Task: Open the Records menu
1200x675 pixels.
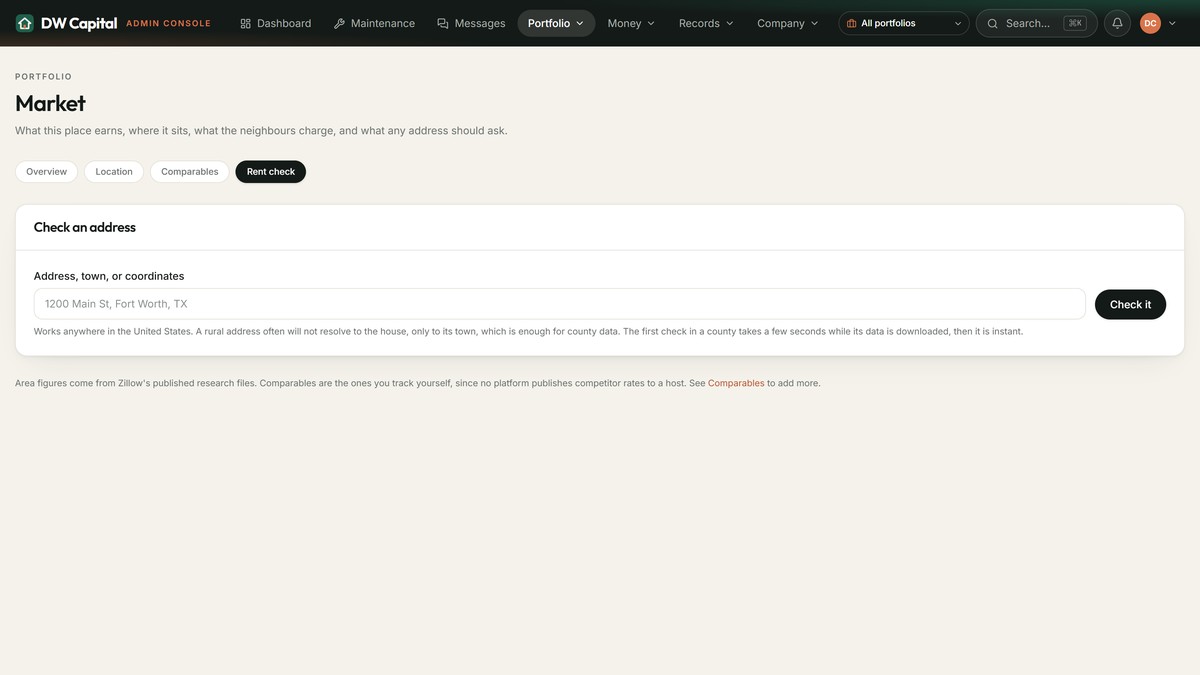Action: [x=706, y=23]
